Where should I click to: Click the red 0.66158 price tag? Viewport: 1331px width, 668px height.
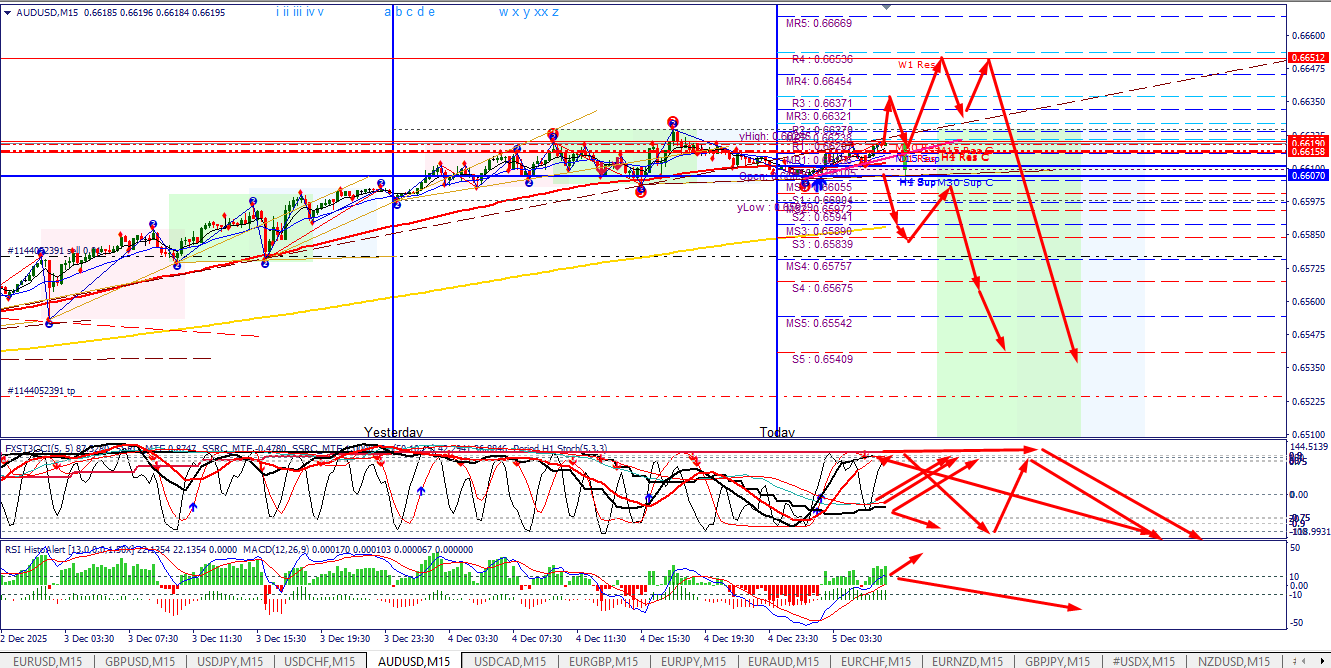coord(1310,151)
